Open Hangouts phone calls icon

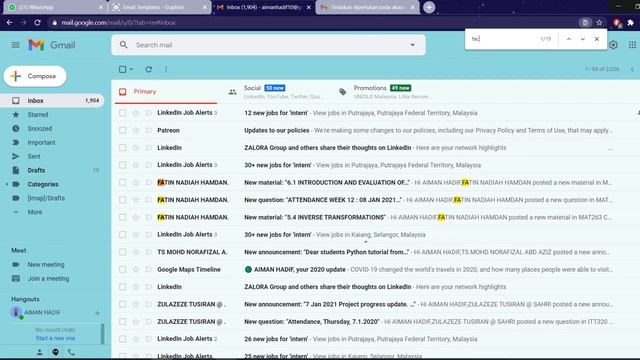[x=71, y=352]
